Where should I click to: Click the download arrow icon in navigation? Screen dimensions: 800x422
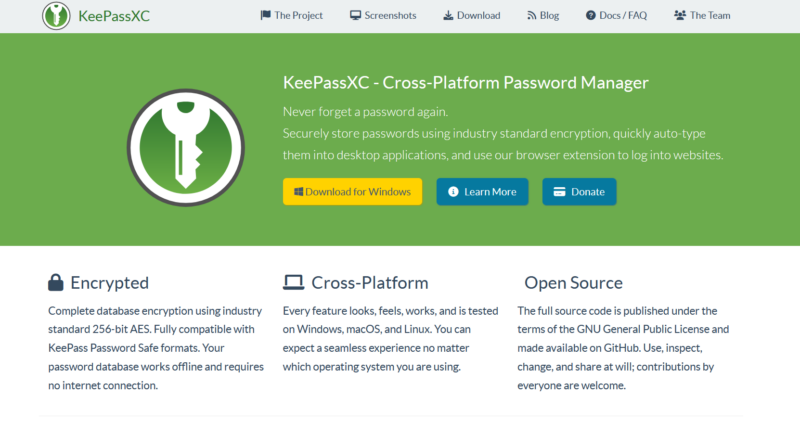pyautogui.click(x=448, y=15)
